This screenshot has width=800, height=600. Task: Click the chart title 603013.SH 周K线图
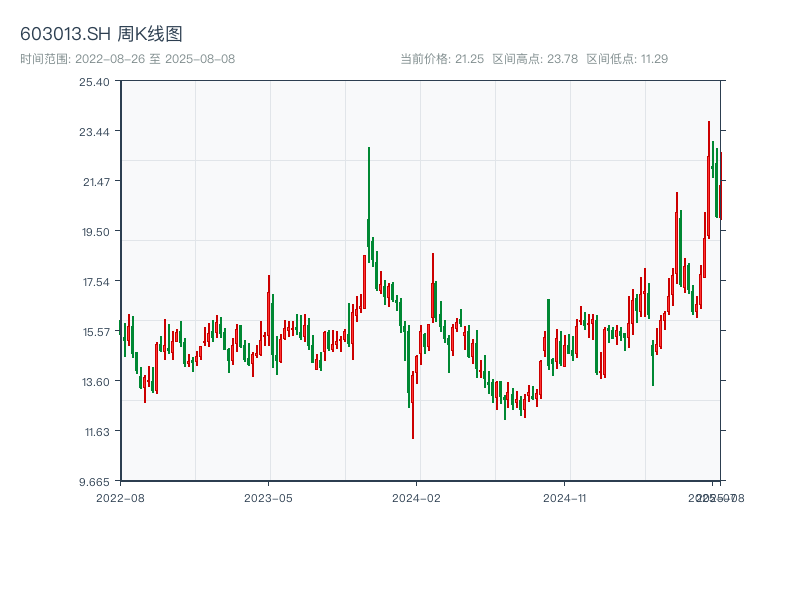click(101, 34)
